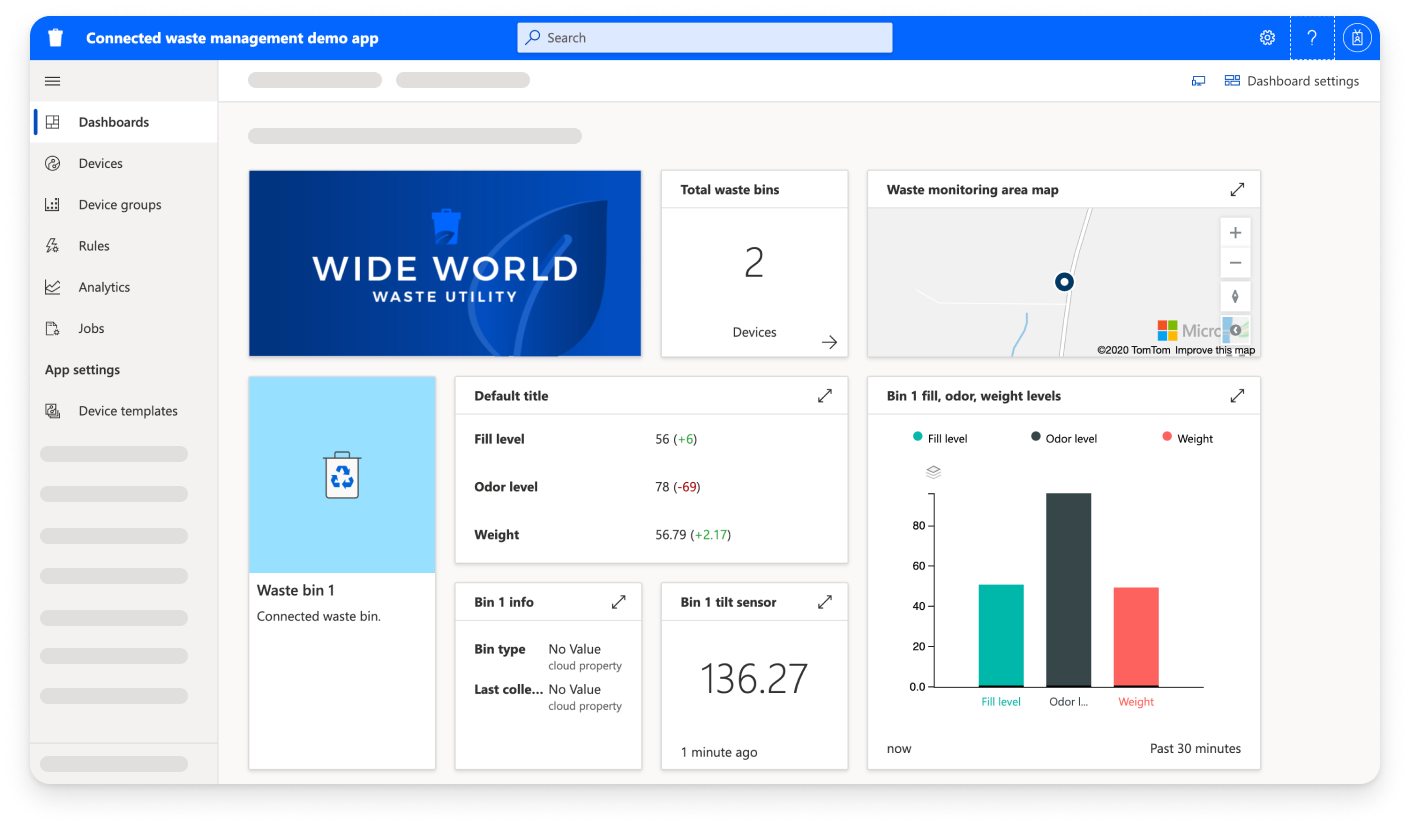Screen dimensions: 1408x826
Task: Open Device templates under App settings
Action: [126, 410]
